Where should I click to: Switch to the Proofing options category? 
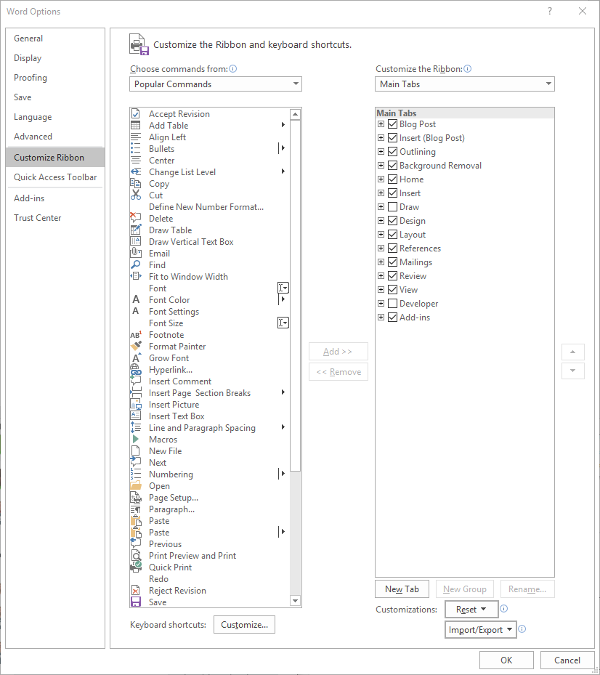[x=30, y=78]
